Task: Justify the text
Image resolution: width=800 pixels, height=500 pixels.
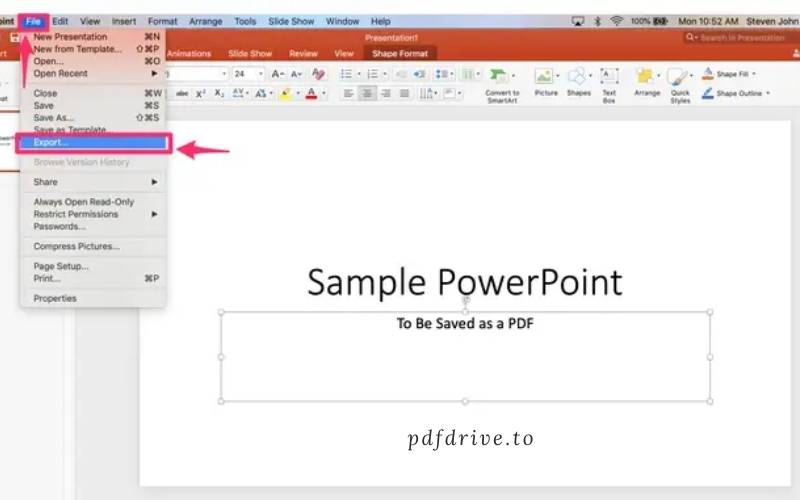Action: [x=405, y=93]
